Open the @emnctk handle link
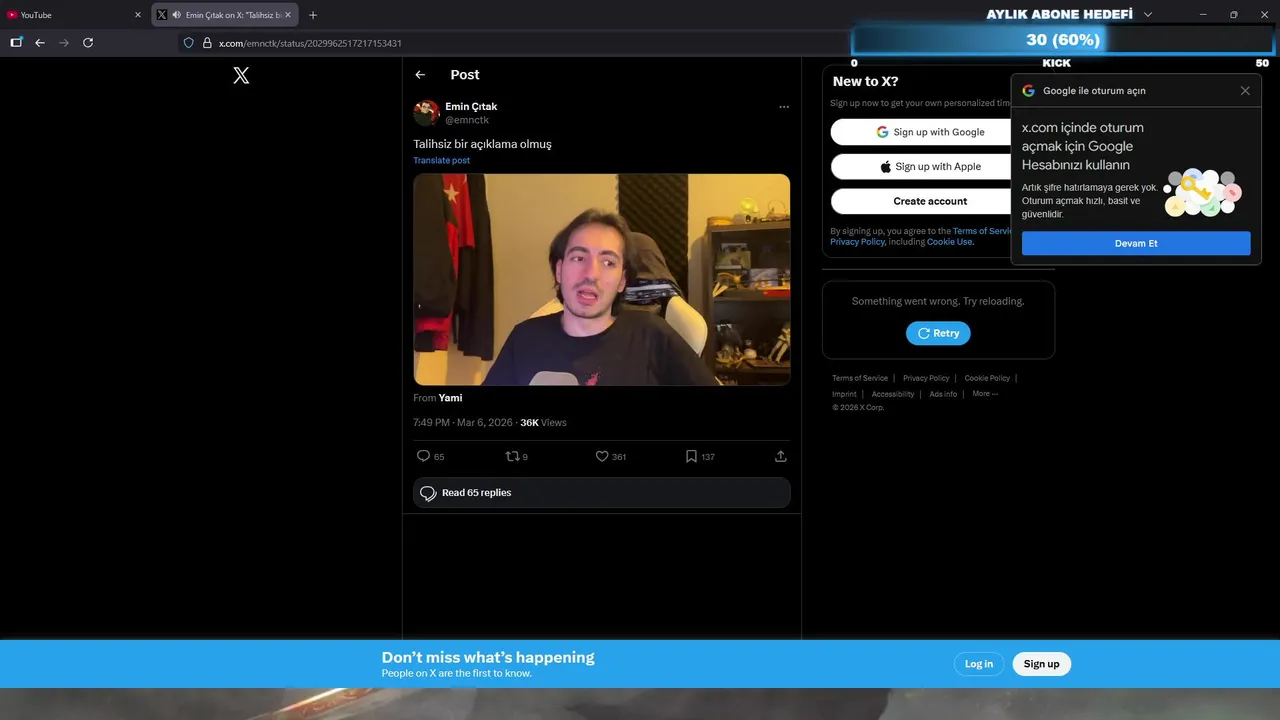This screenshot has width=1280, height=720. [467, 120]
